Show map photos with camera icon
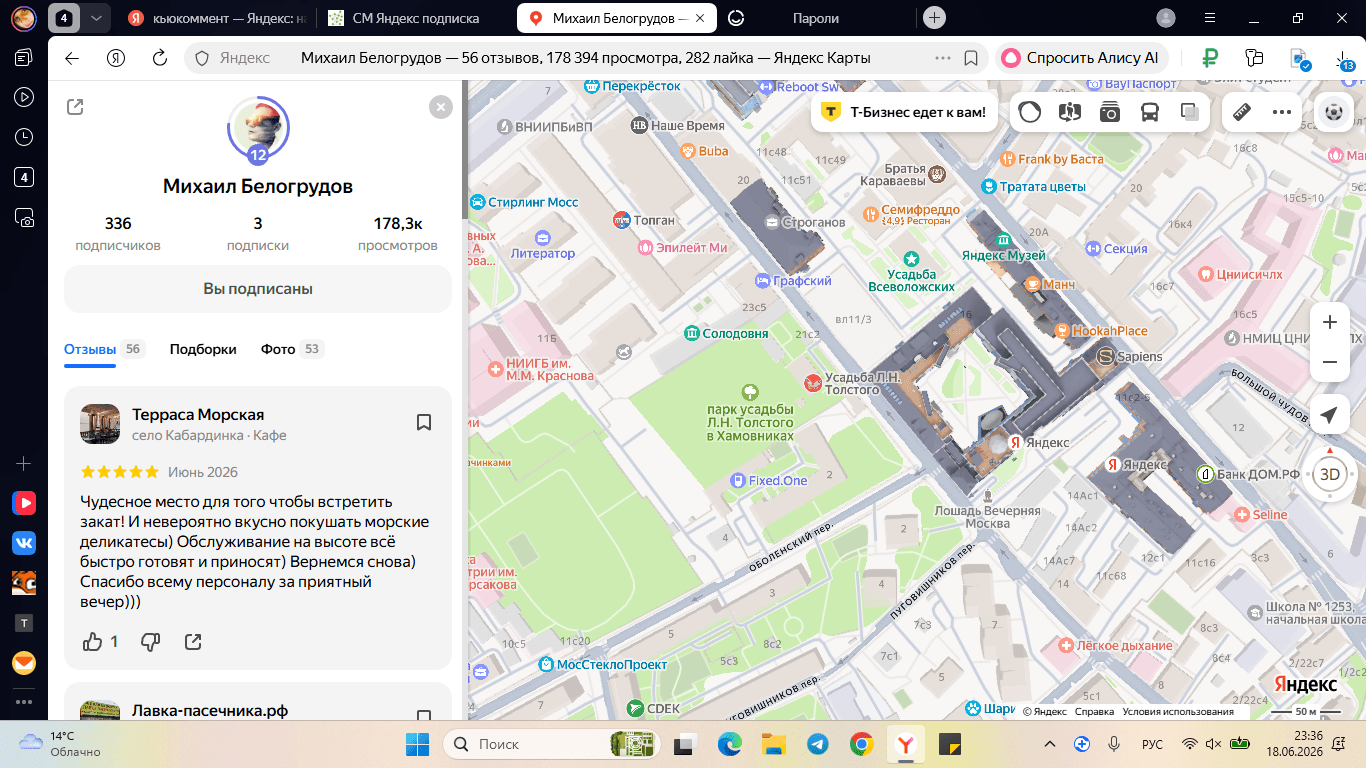The height and width of the screenshot is (768, 1366). click(1110, 112)
